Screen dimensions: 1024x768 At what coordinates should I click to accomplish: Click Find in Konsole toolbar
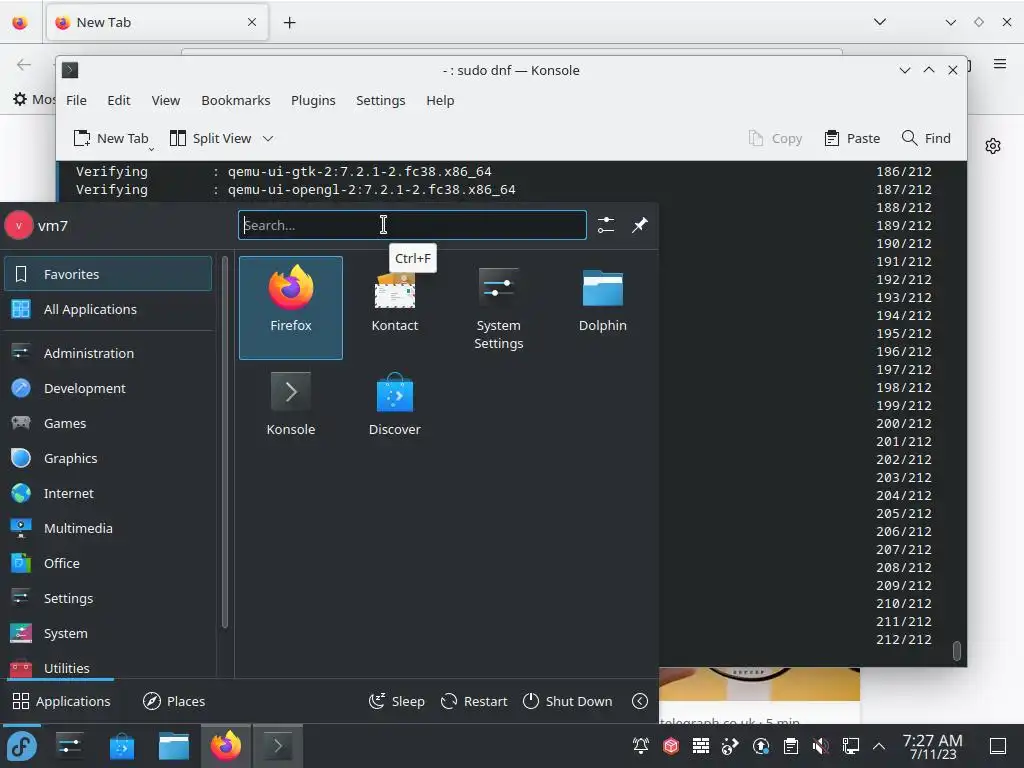pos(926,138)
